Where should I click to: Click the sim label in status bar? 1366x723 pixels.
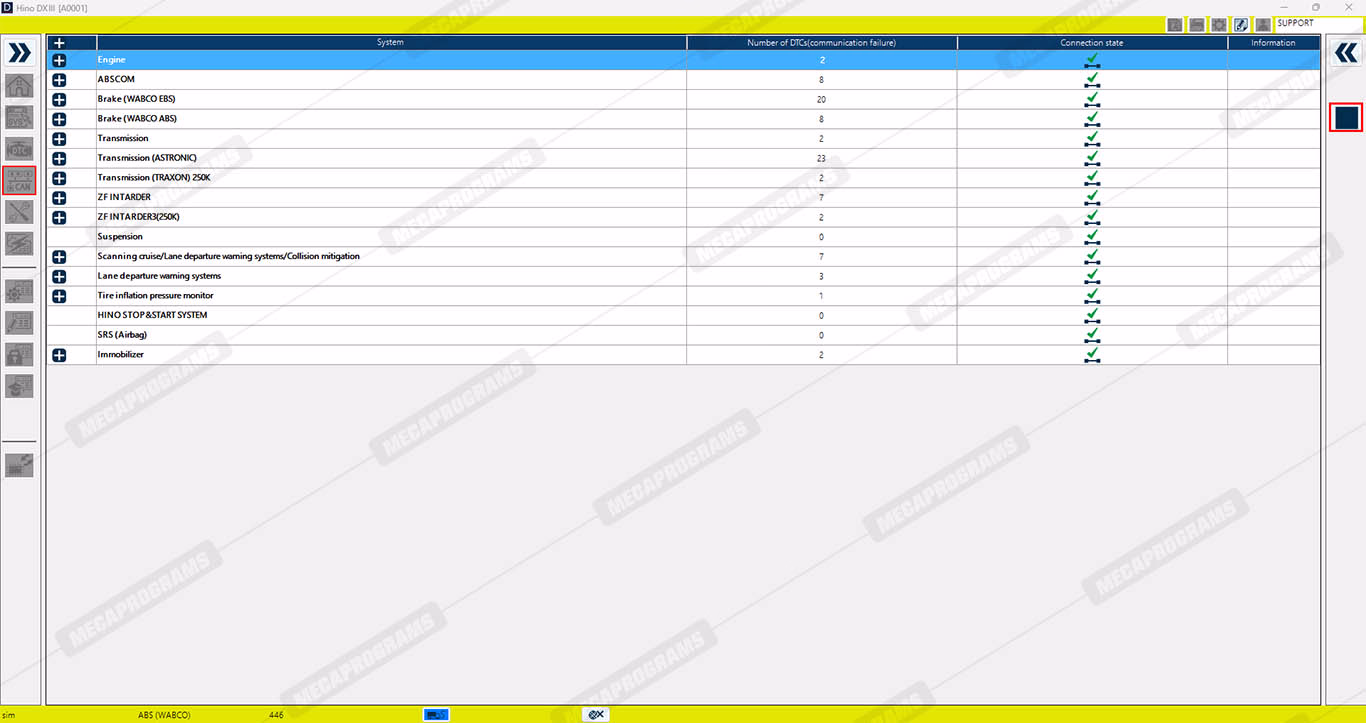(x=9, y=715)
